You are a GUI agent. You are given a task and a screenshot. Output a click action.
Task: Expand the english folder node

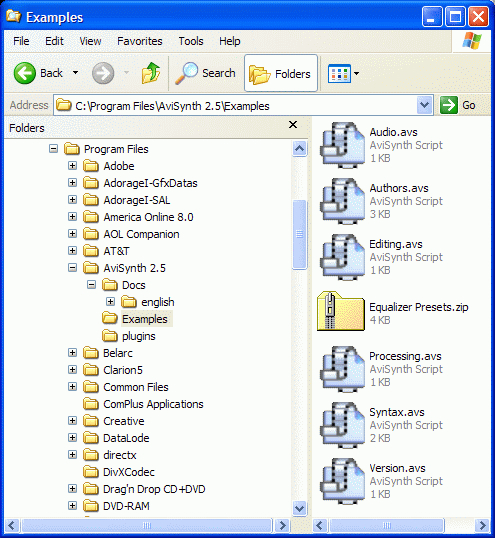point(110,302)
